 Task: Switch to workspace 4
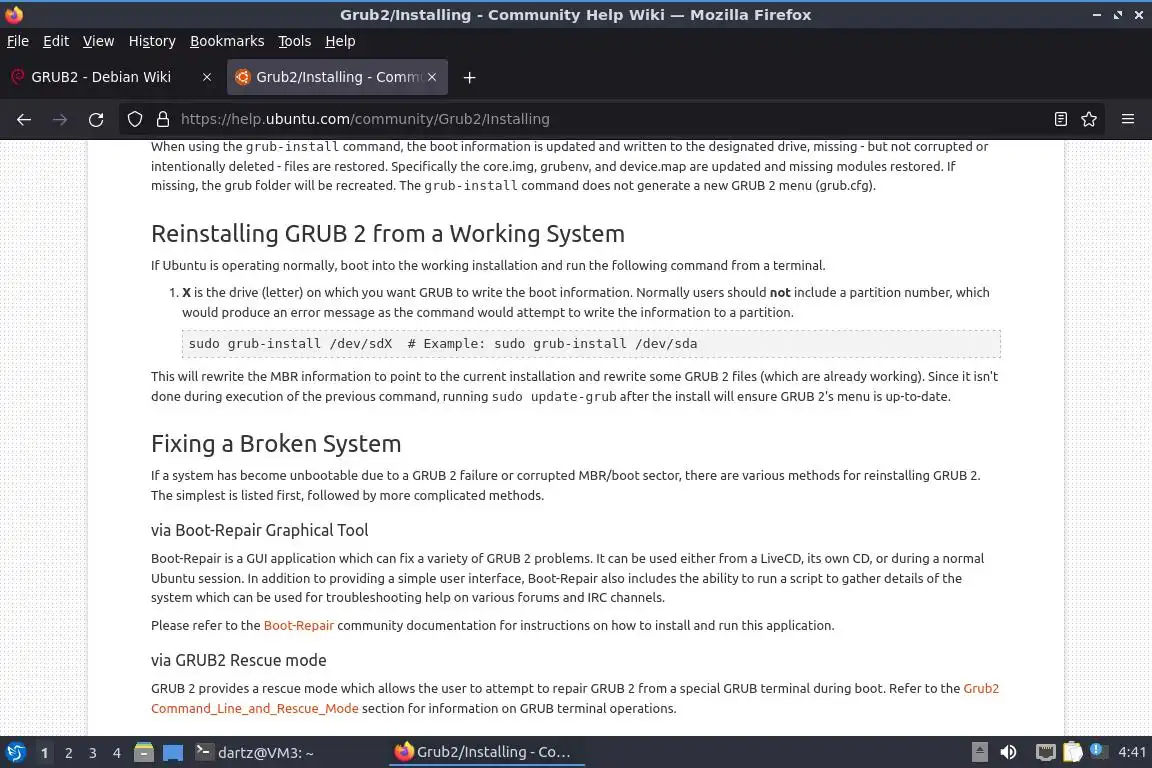116,753
